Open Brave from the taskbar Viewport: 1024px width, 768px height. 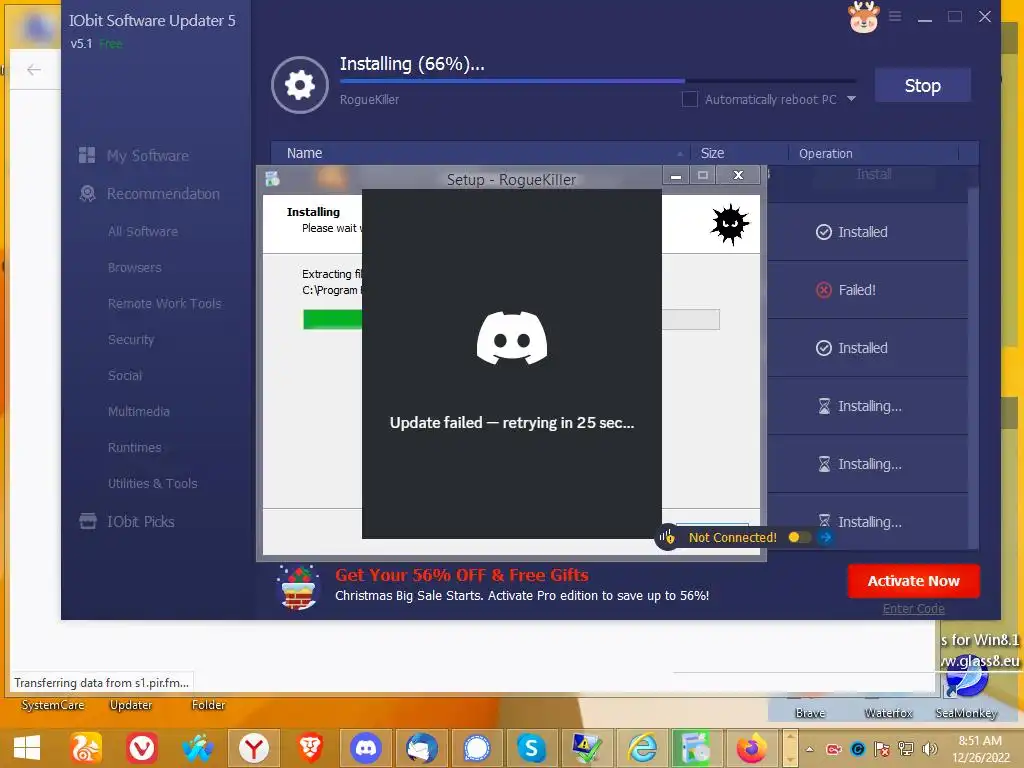pos(310,748)
